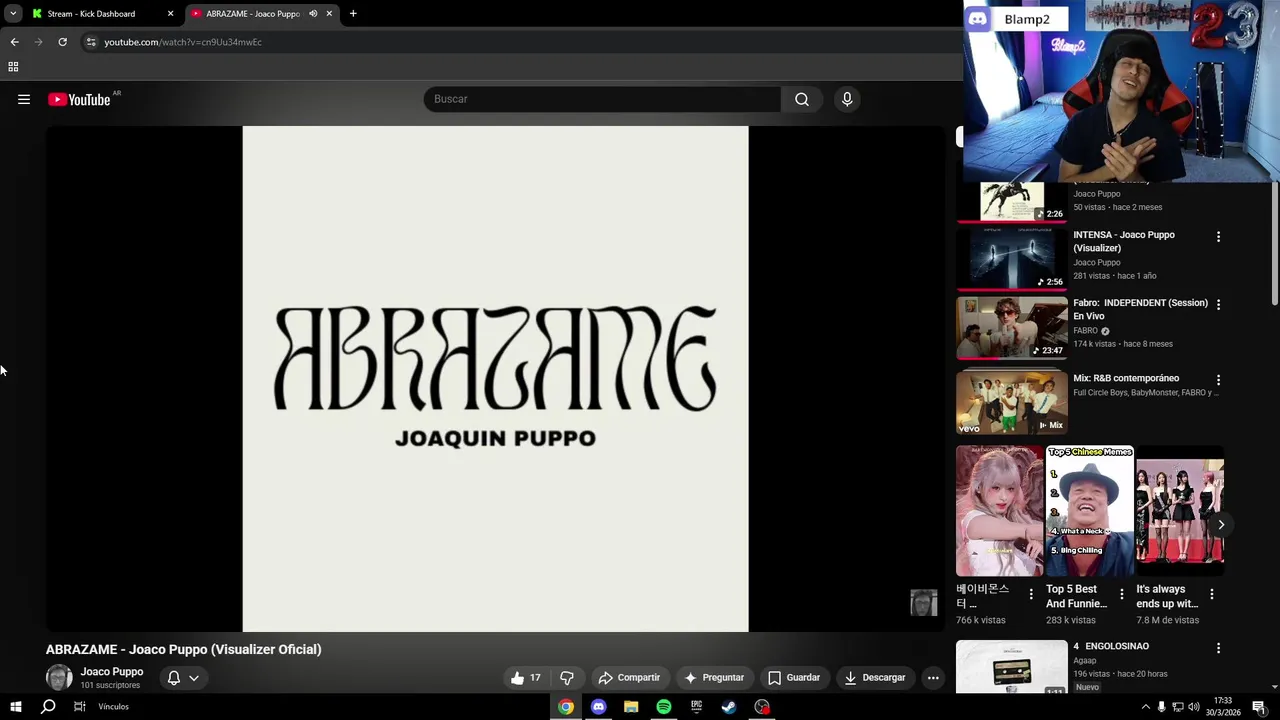Open the INTENSA visualizer thumbnail
The width and height of the screenshot is (1280, 720).
pos(1012,260)
